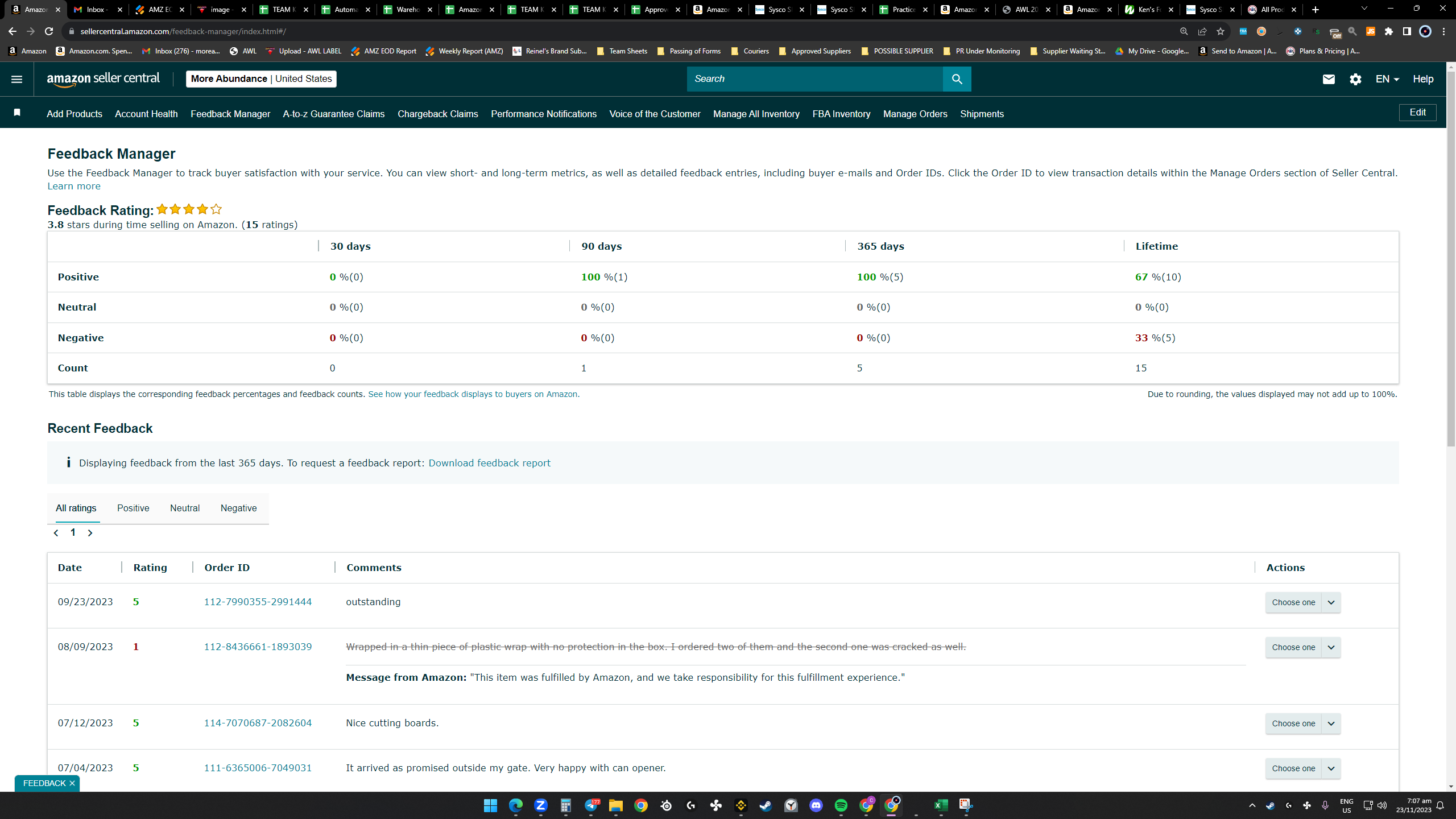Viewport: 1456px width, 819px height.
Task: Open actions dropdown for 07/12/2023 feedback
Action: pos(1303,723)
